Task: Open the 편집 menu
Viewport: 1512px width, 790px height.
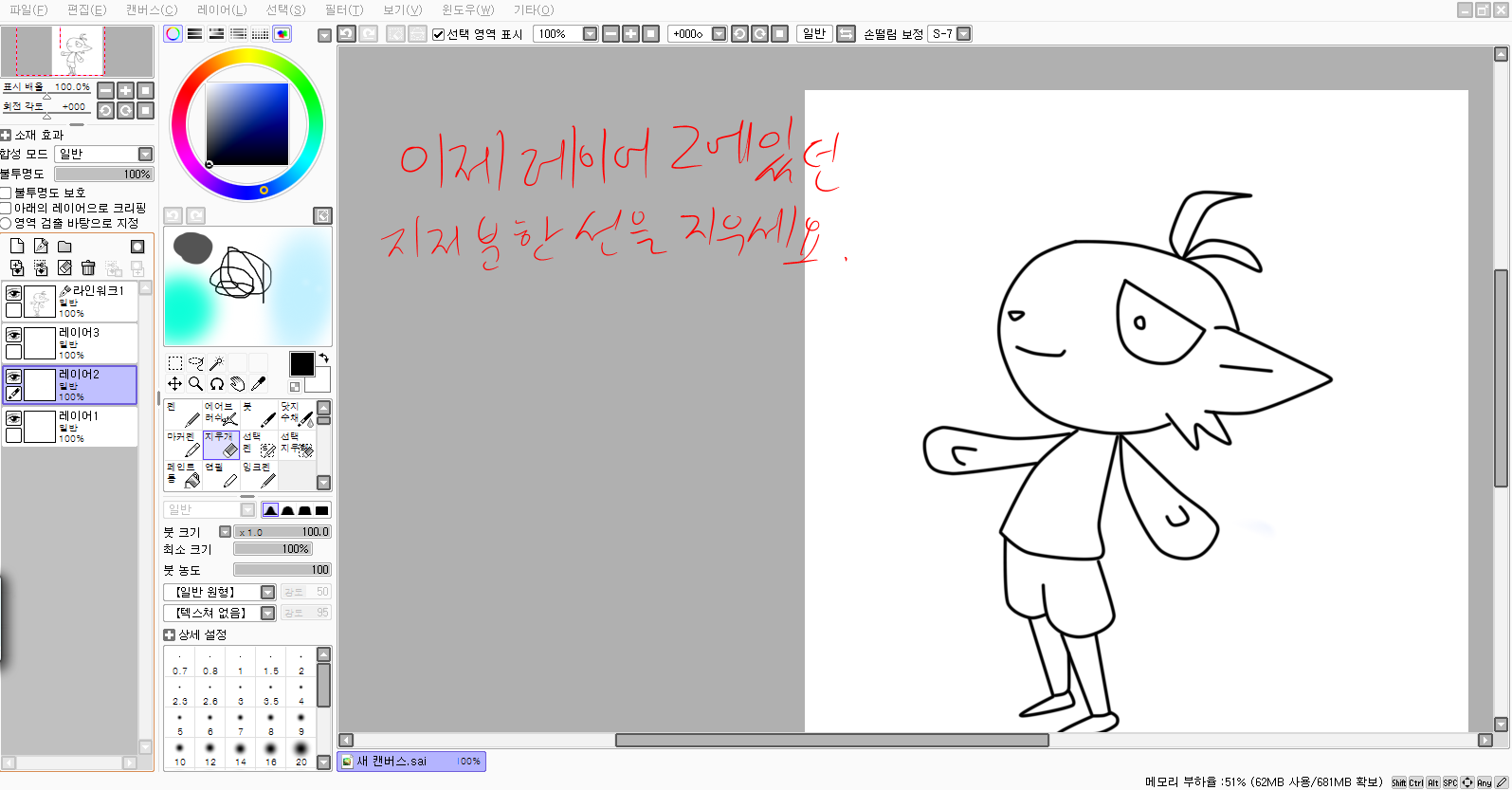Action: [87, 9]
